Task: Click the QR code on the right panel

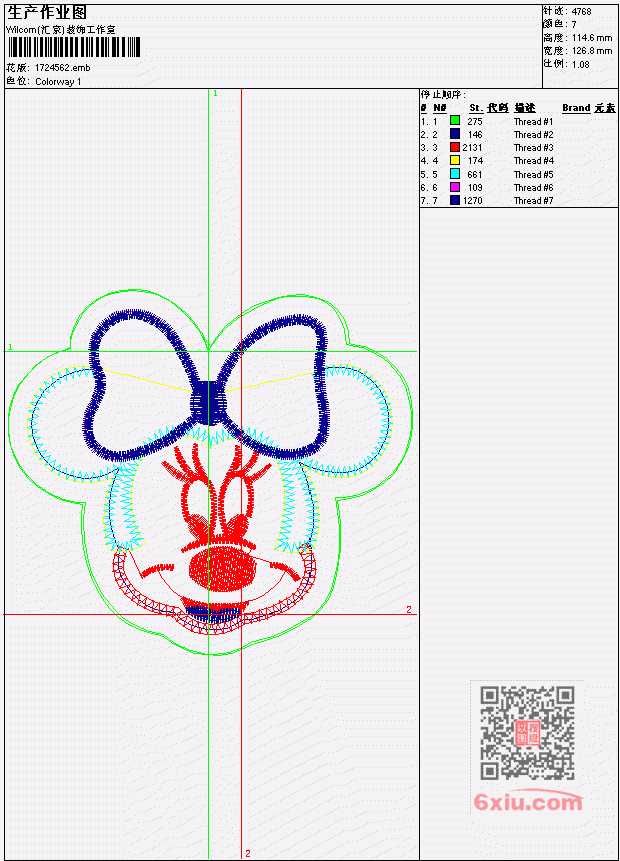Action: tap(527, 733)
